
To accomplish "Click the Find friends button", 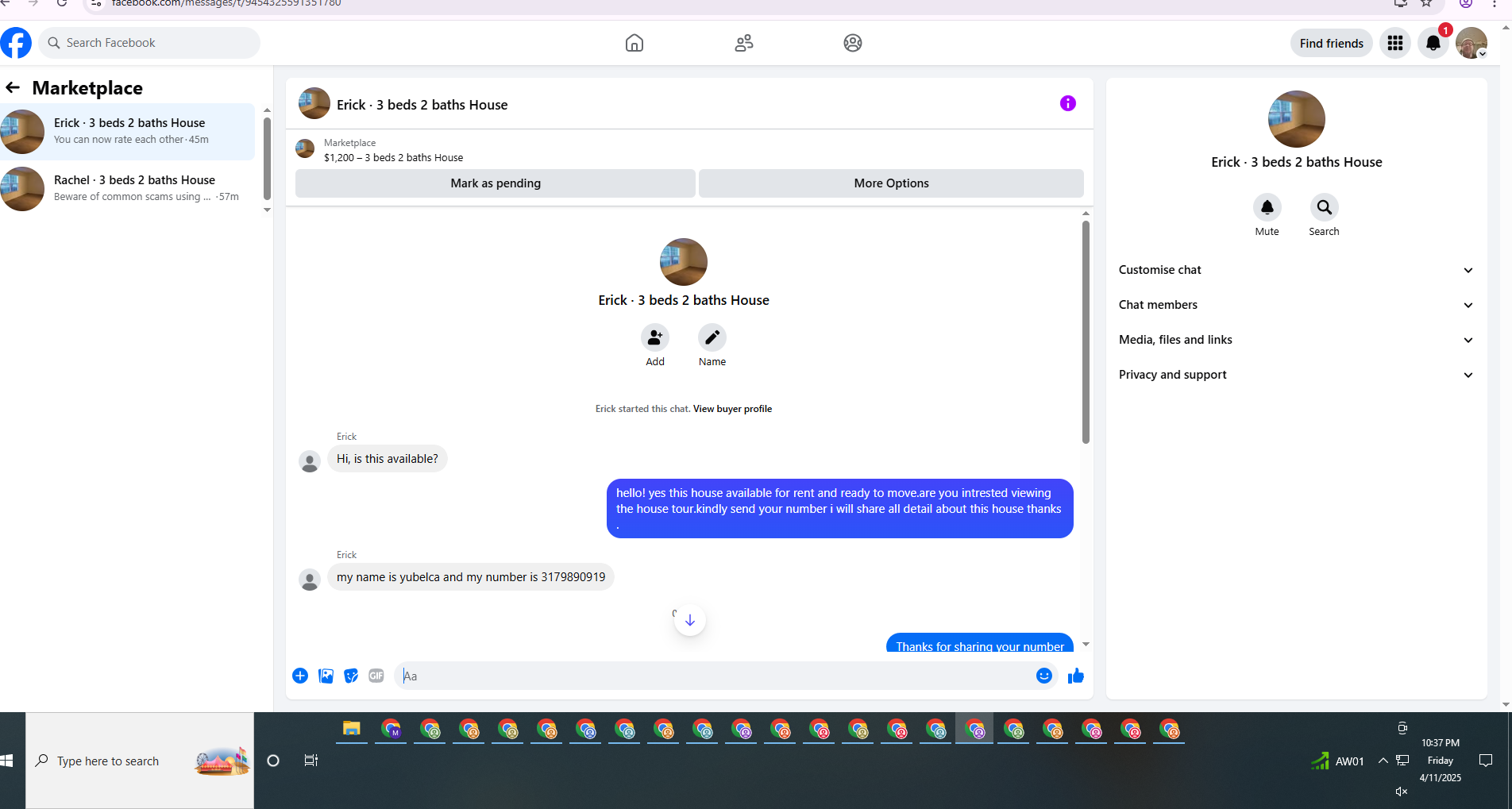I will click(1331, 43).
